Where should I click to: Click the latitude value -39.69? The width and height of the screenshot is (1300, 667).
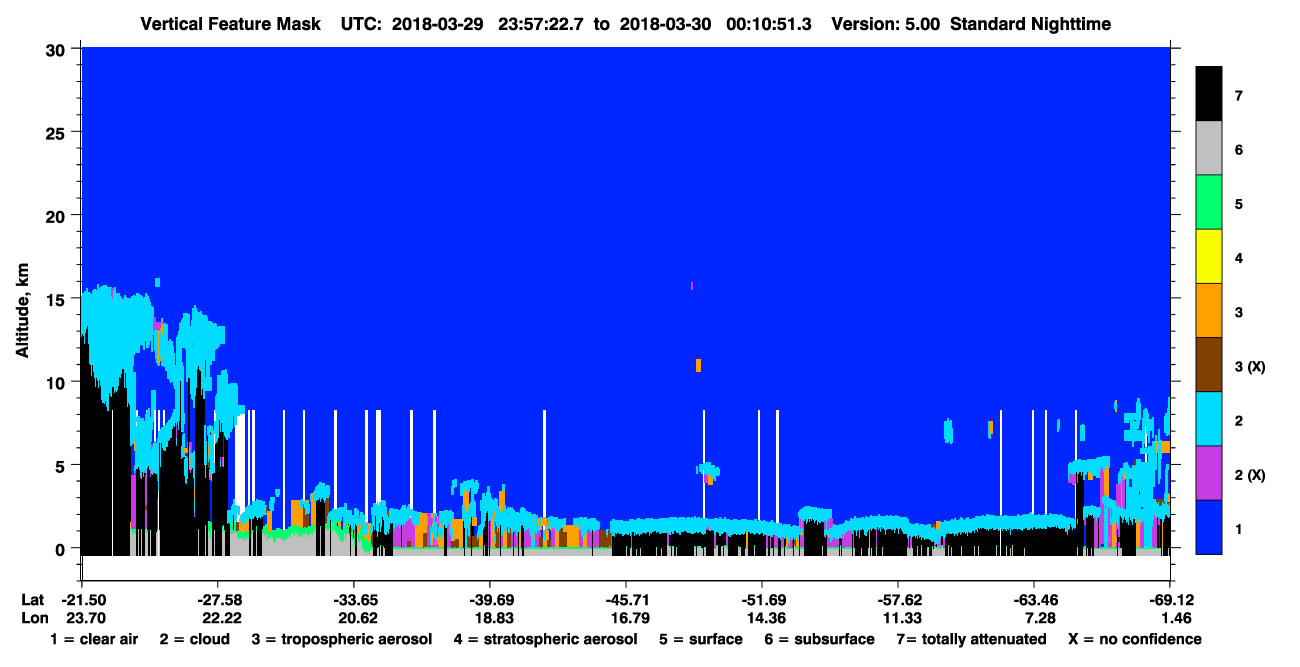(489, 600)
